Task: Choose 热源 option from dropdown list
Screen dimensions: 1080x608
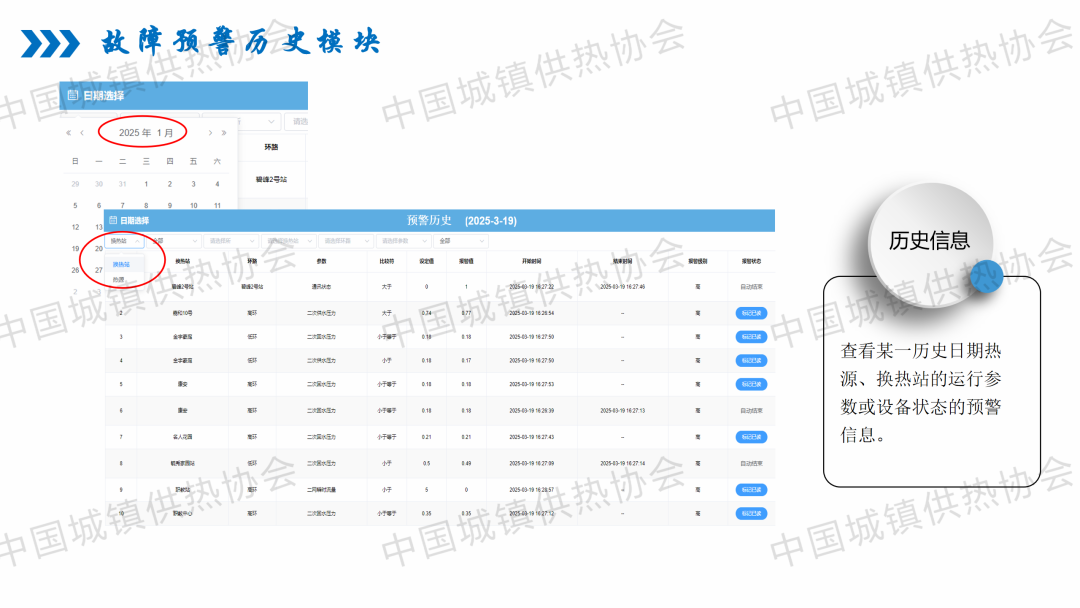Action: (119, 279)
